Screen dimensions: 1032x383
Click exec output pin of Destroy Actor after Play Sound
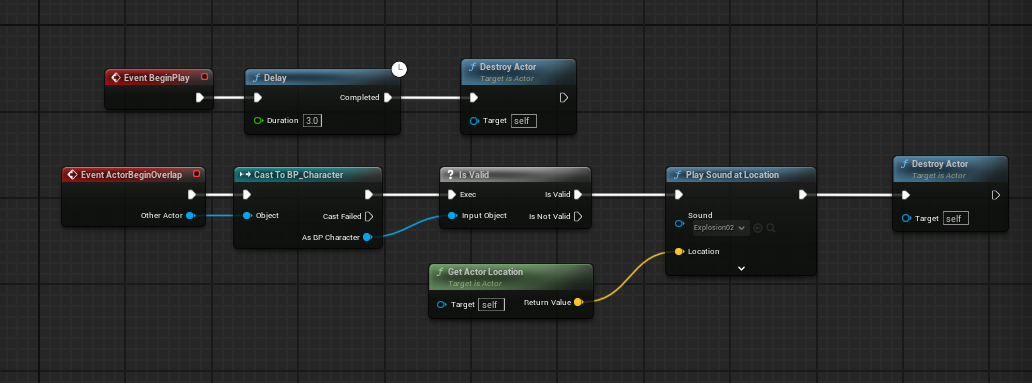[x=996, y=194]
